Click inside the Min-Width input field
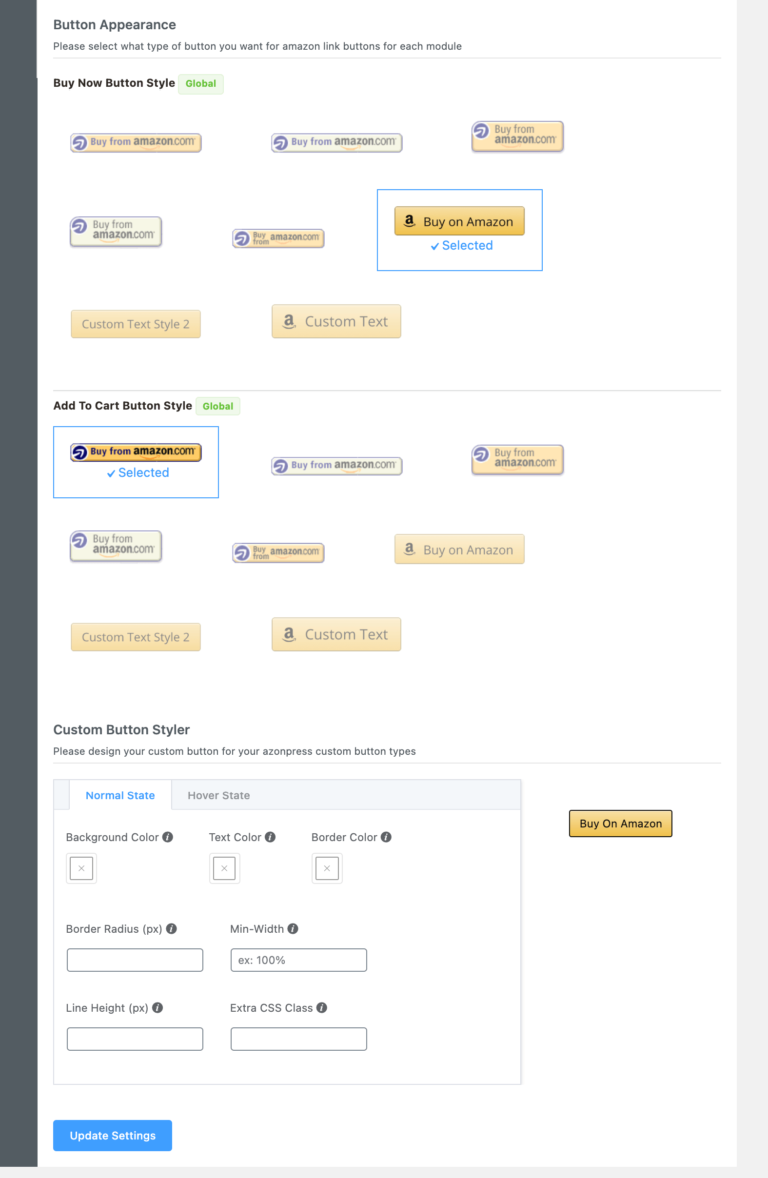Screen dimensions: 768x1178 [298, 960]
